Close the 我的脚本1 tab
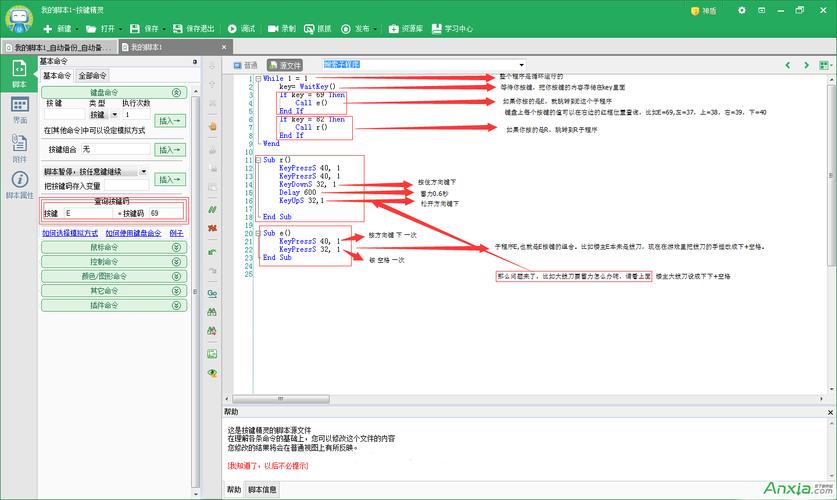837x500 pixels. (x=224, y=47)
